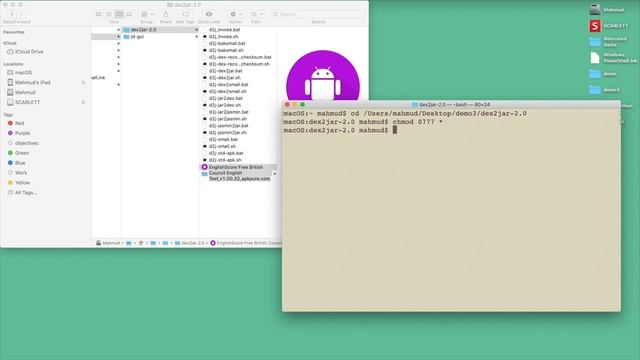Image resolution: width=640 pixels, height=360 pixels.
Task: Click the Quick Look eye icon
Action: [209, 14]
